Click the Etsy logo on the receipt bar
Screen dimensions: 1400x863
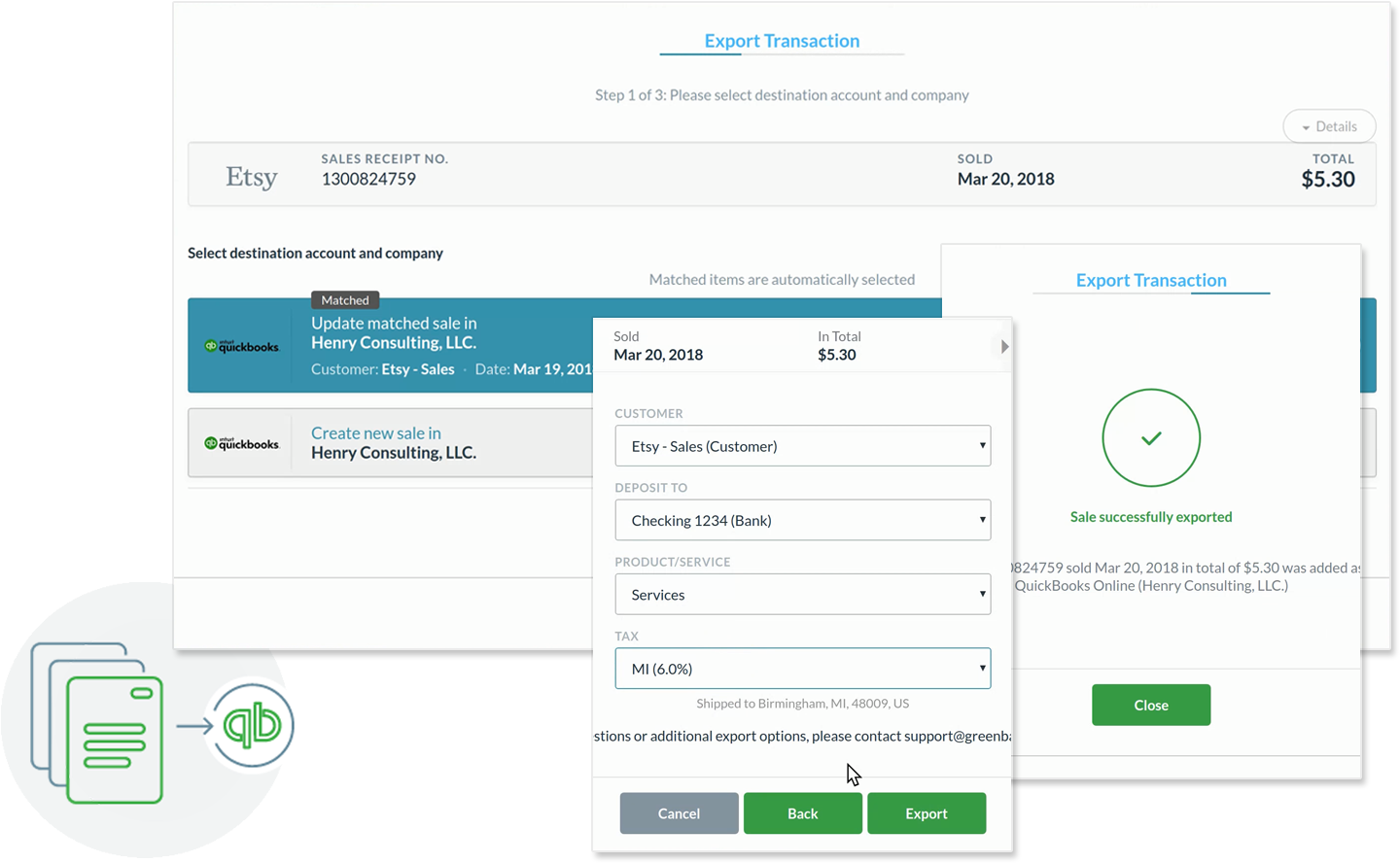click(x=250, y=176)
